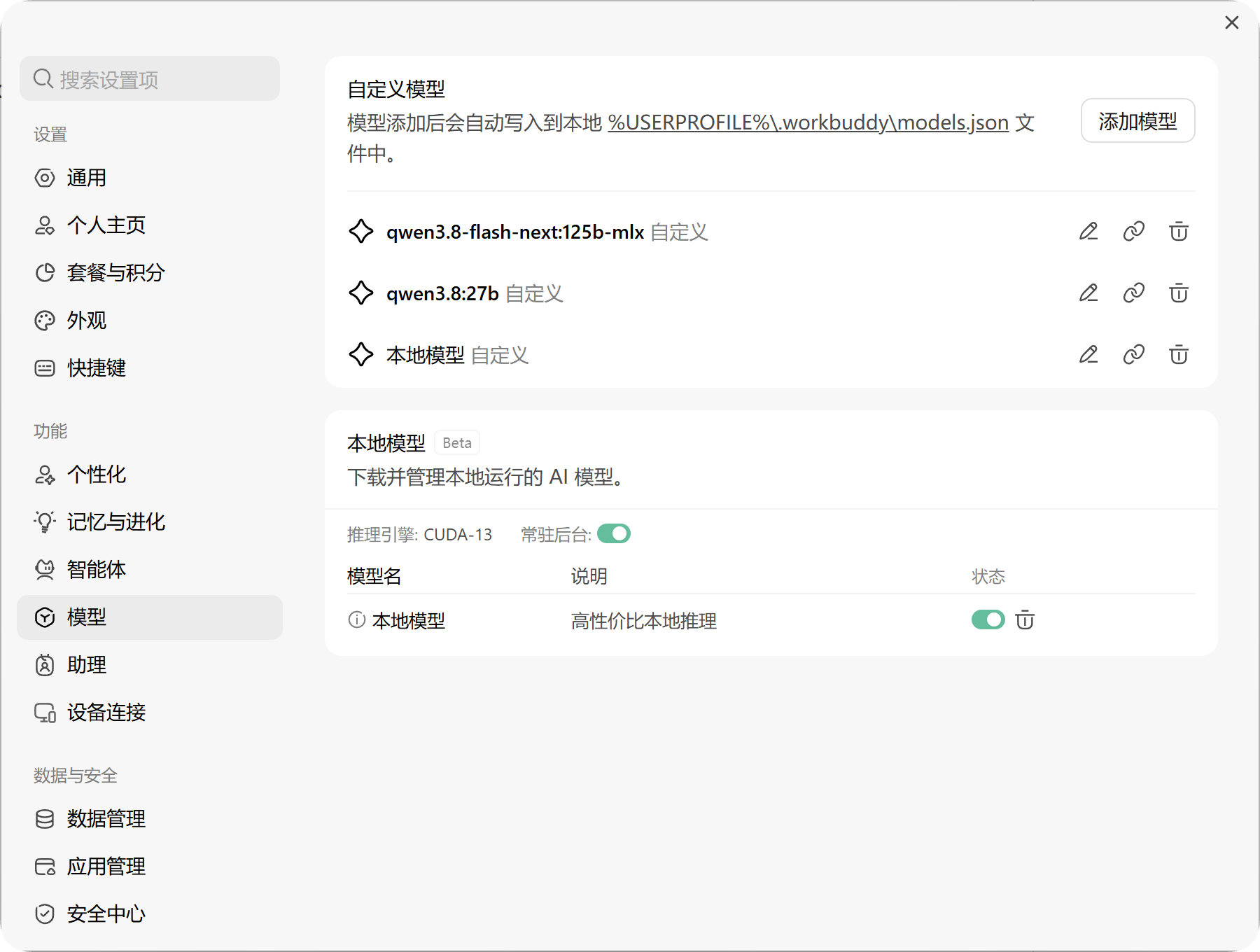
Task: Open 应用管理 section
Action: coord(150,867)
